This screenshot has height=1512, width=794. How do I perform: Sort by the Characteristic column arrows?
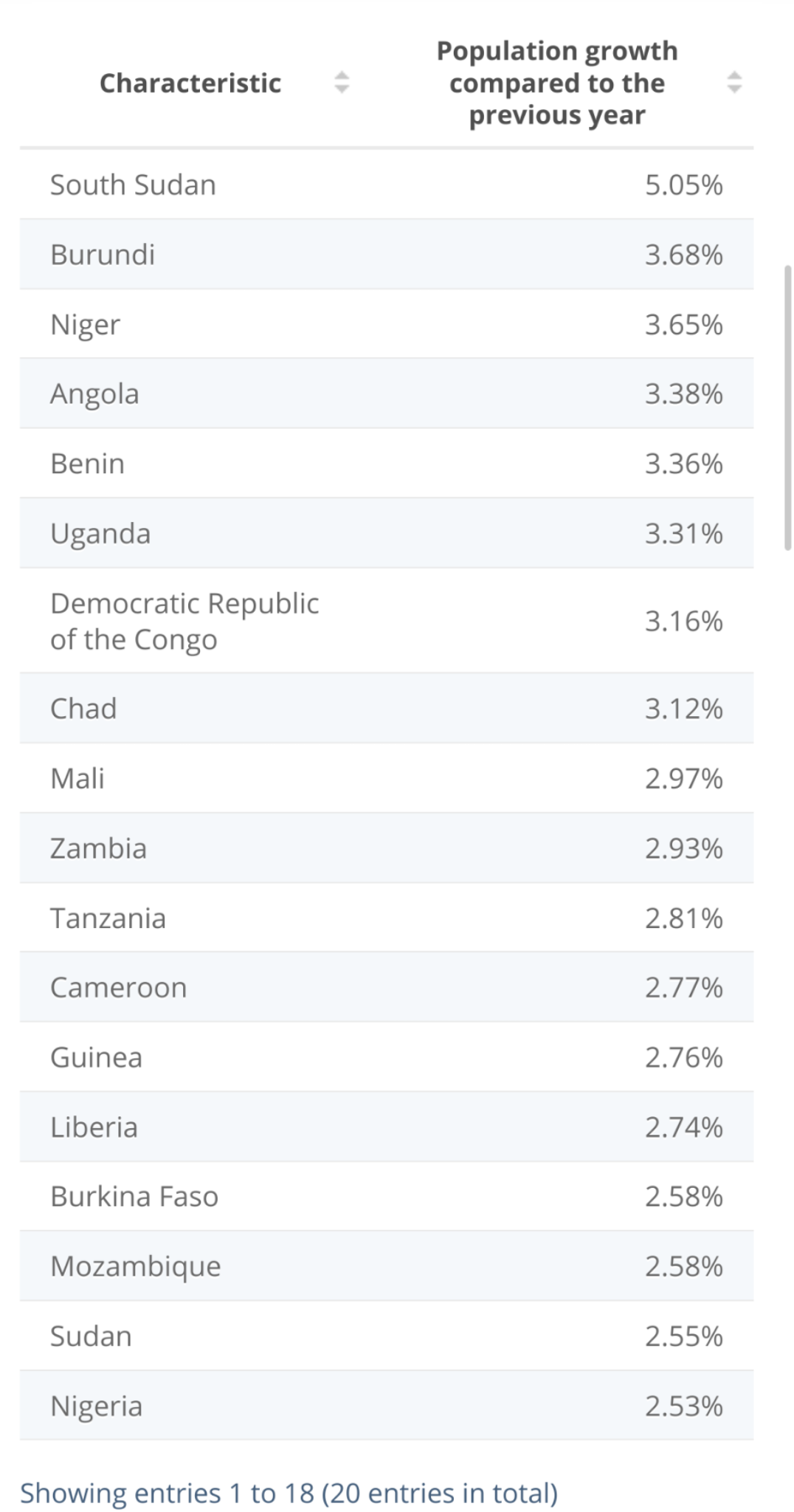341,82
